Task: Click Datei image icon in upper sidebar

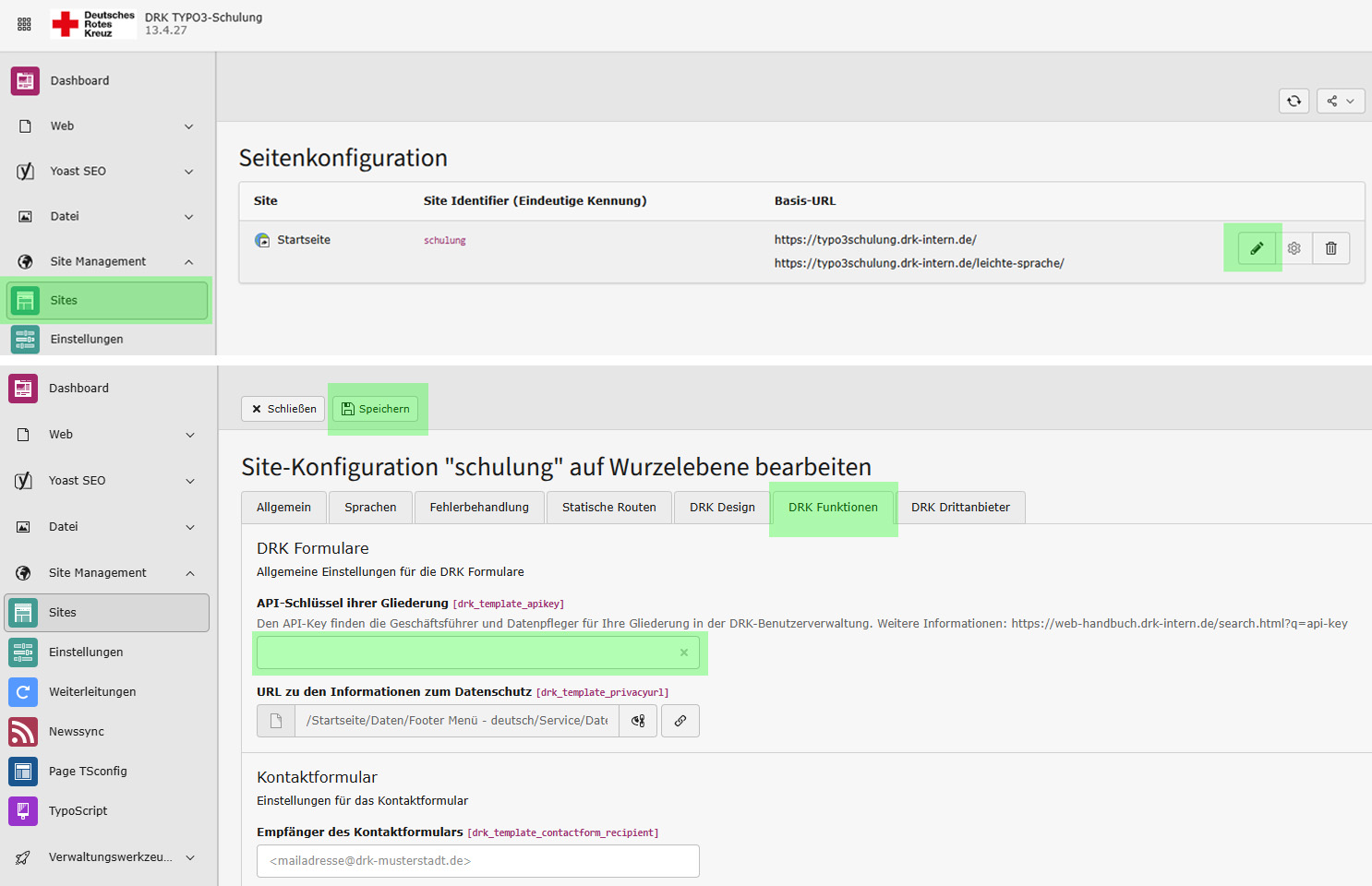Action: click(x=26, y=217)
